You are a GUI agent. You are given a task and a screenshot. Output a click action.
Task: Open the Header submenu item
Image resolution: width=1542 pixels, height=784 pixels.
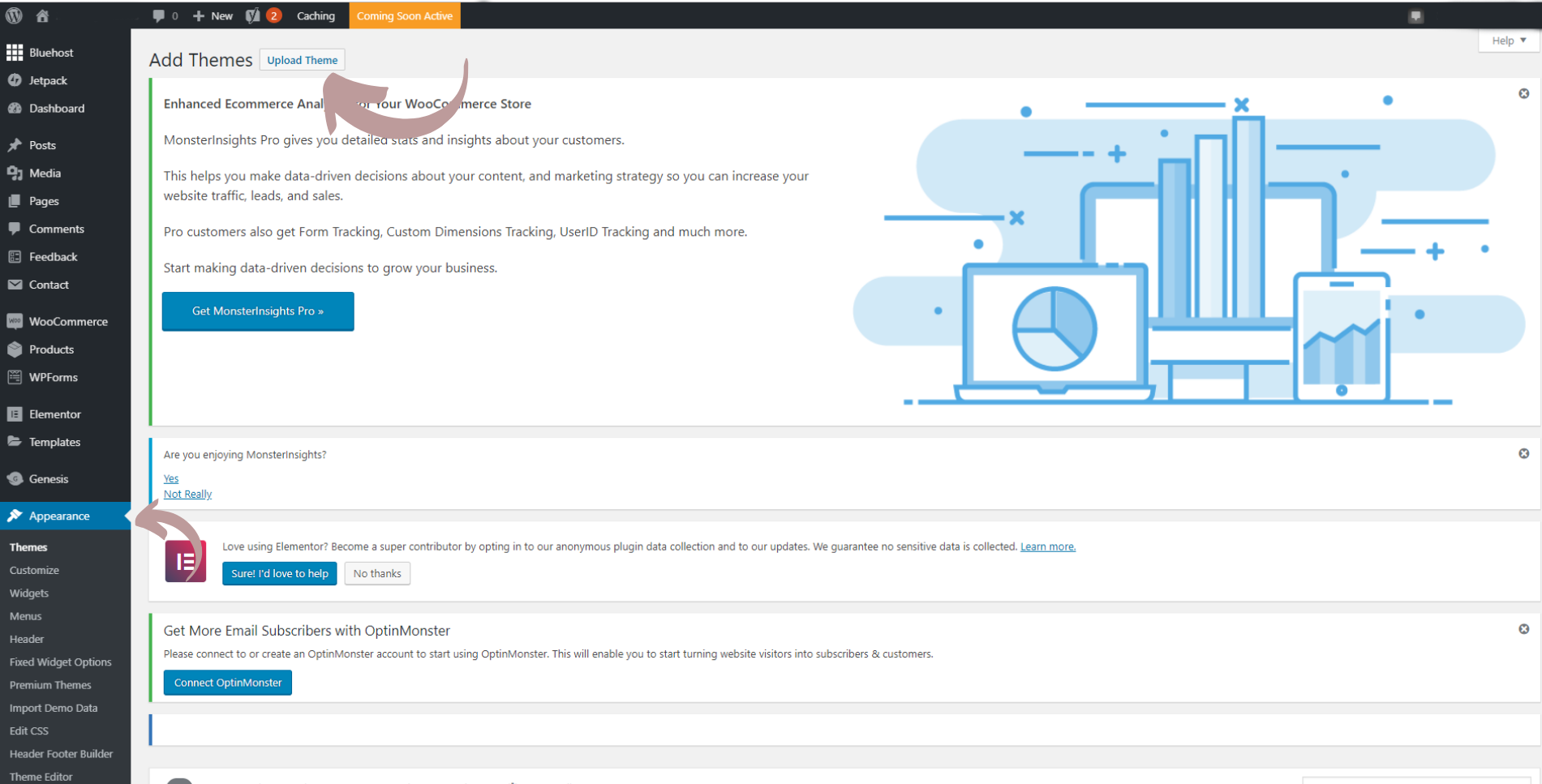[x=27, y=639]
